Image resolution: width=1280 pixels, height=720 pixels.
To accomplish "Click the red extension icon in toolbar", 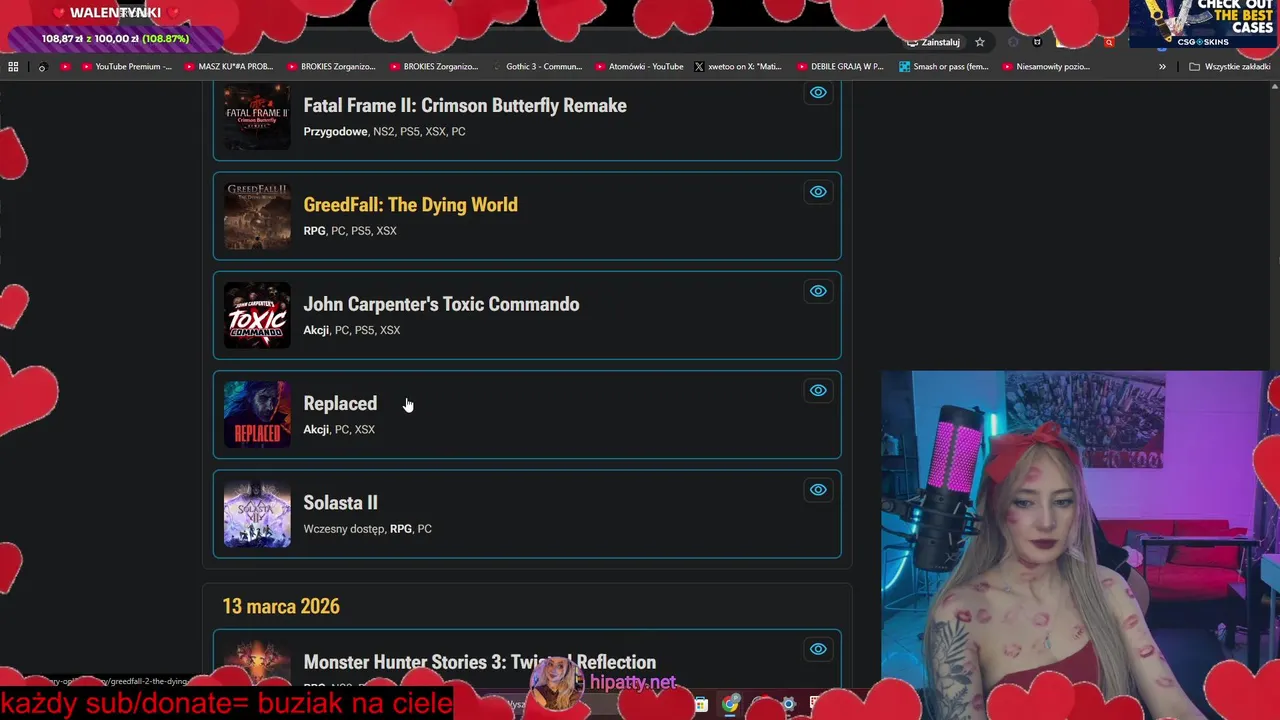I will (x=1109, y=42).
